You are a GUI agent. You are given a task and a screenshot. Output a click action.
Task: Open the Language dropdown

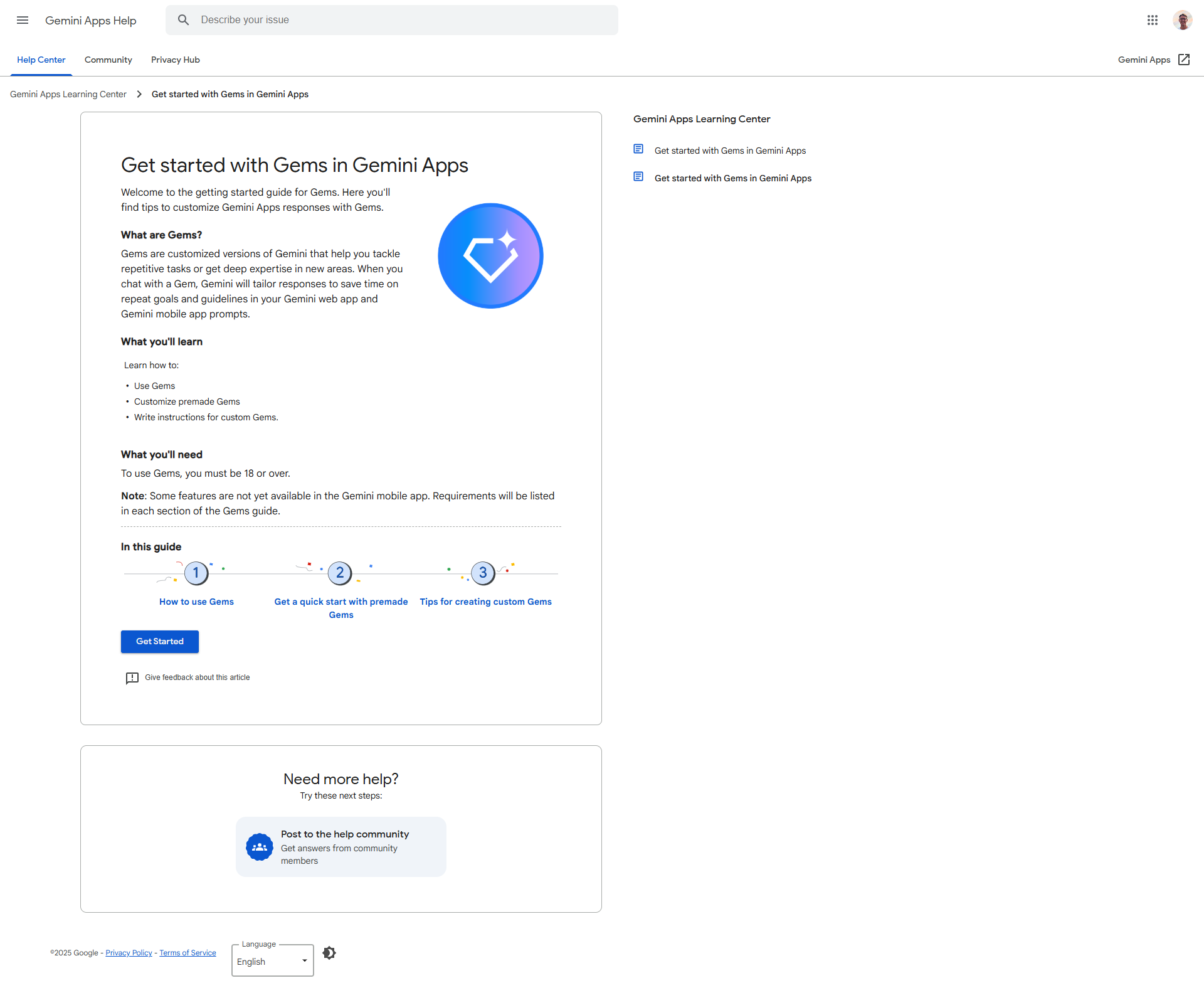(272, 961)
